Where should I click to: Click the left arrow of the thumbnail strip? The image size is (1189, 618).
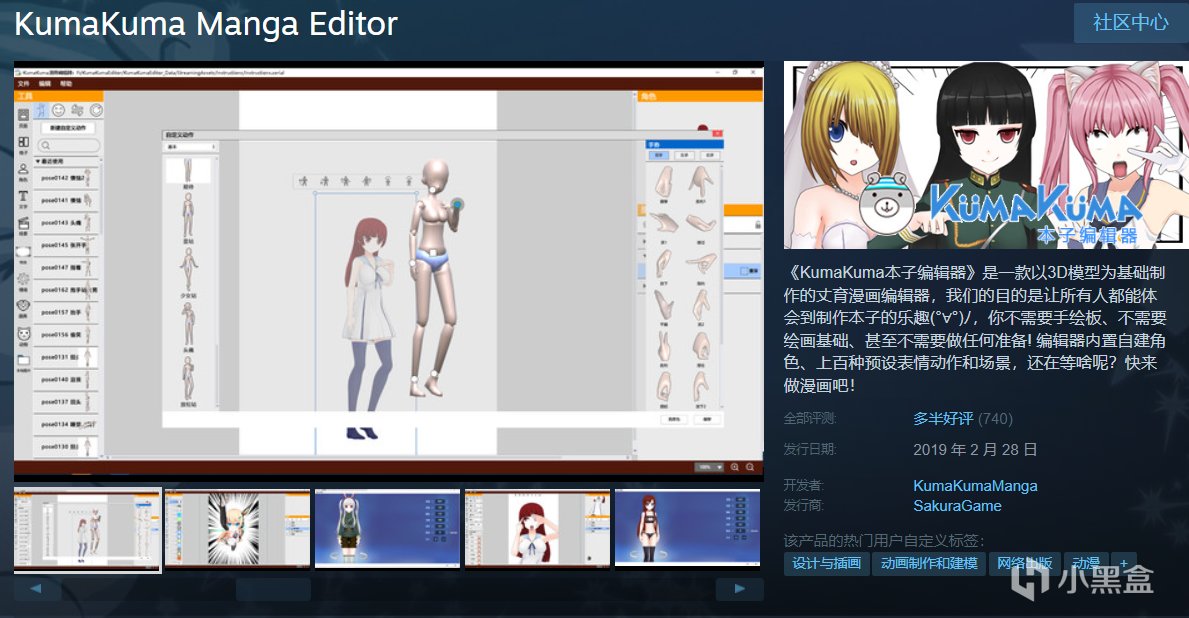(x=36, y=589)
